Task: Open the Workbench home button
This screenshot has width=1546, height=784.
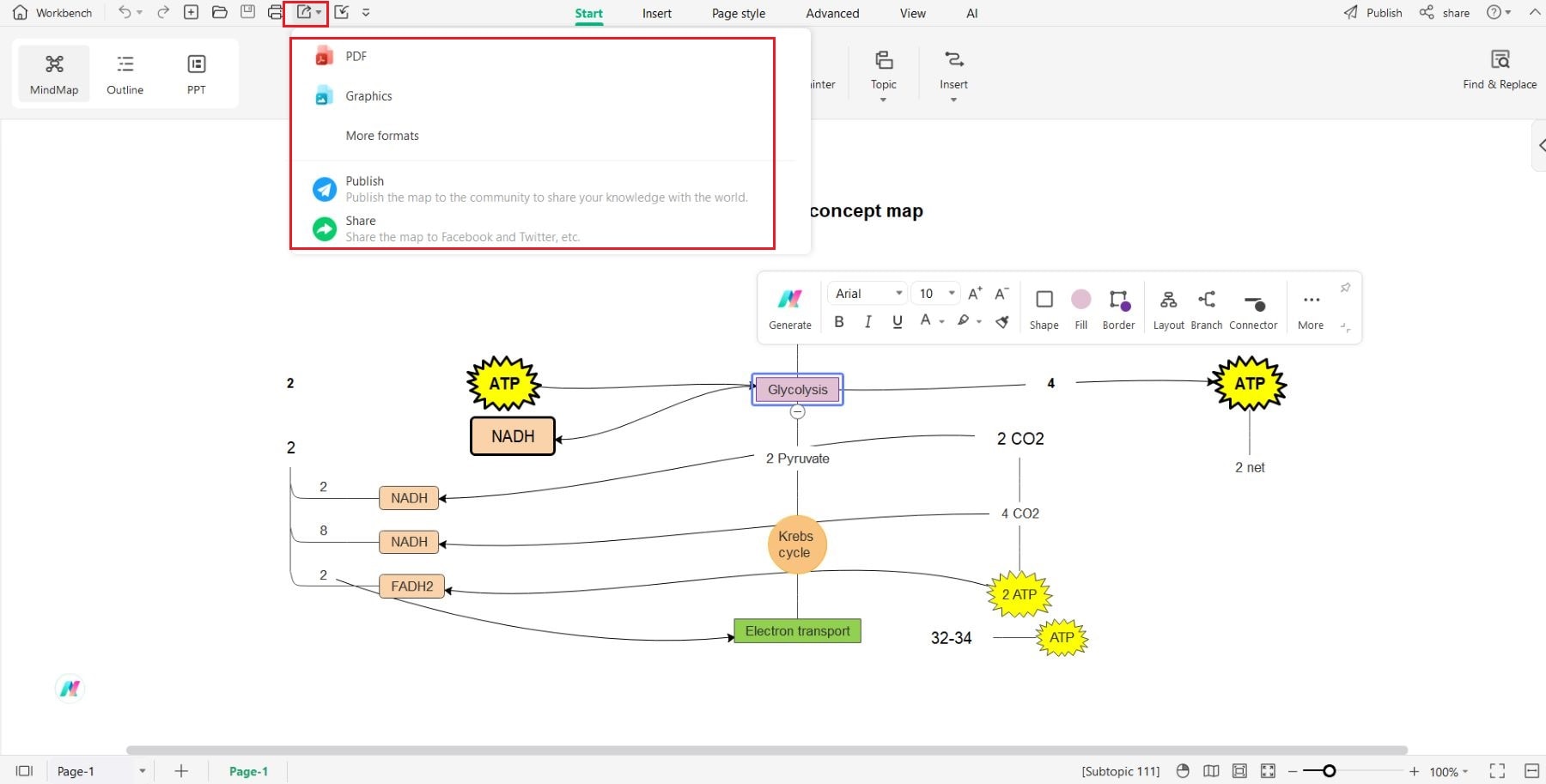Action: [52, 13]
